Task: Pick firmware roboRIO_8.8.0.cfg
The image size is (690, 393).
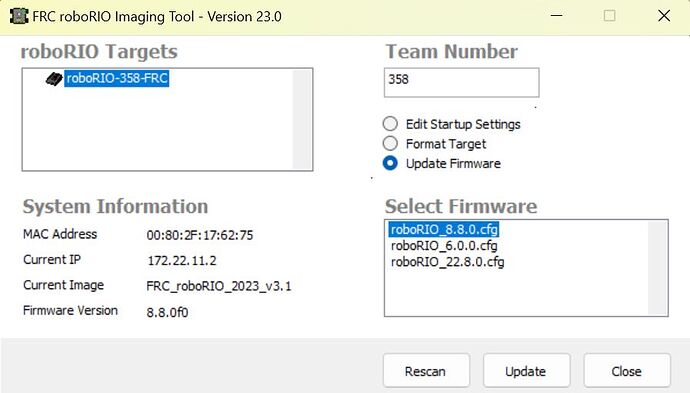Action: (444, 229)
